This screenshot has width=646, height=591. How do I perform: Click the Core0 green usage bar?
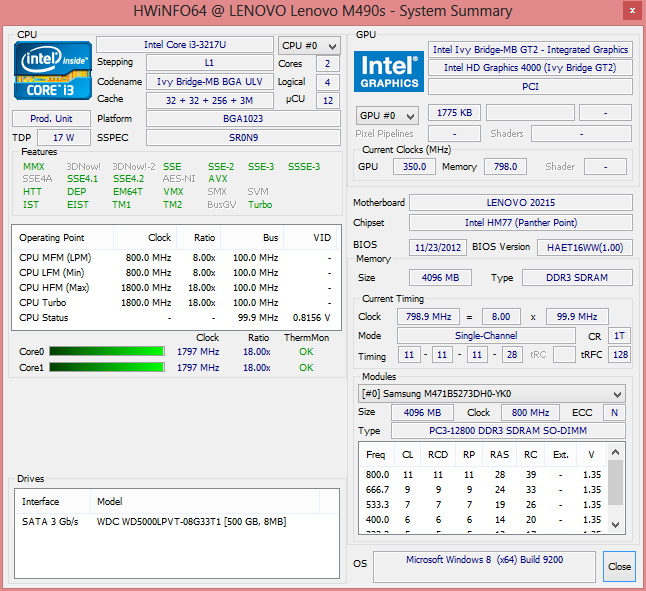tap(107, 352)
